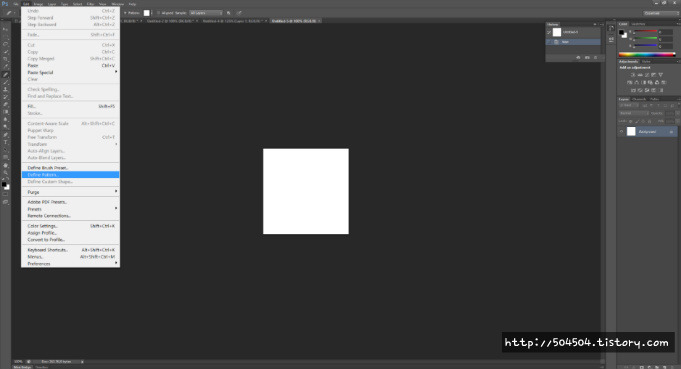This screenshot has height=369, width=681.
Task: Select the Zoom tool
Action: pos(5,173)
